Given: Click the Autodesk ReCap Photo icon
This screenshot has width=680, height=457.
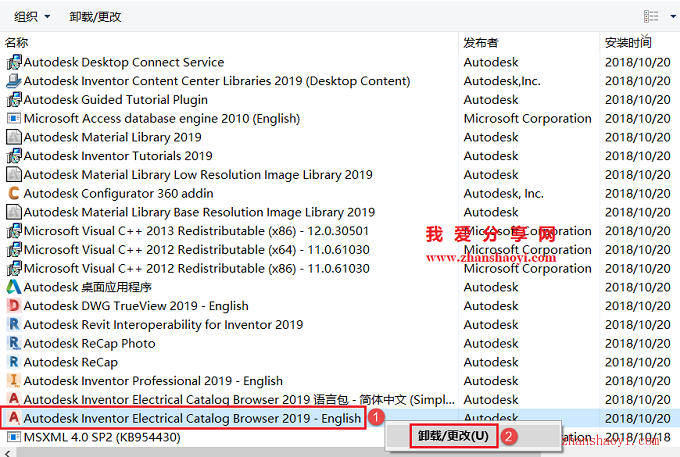Looking at the screenshot, I should click(x=14, y=343).
